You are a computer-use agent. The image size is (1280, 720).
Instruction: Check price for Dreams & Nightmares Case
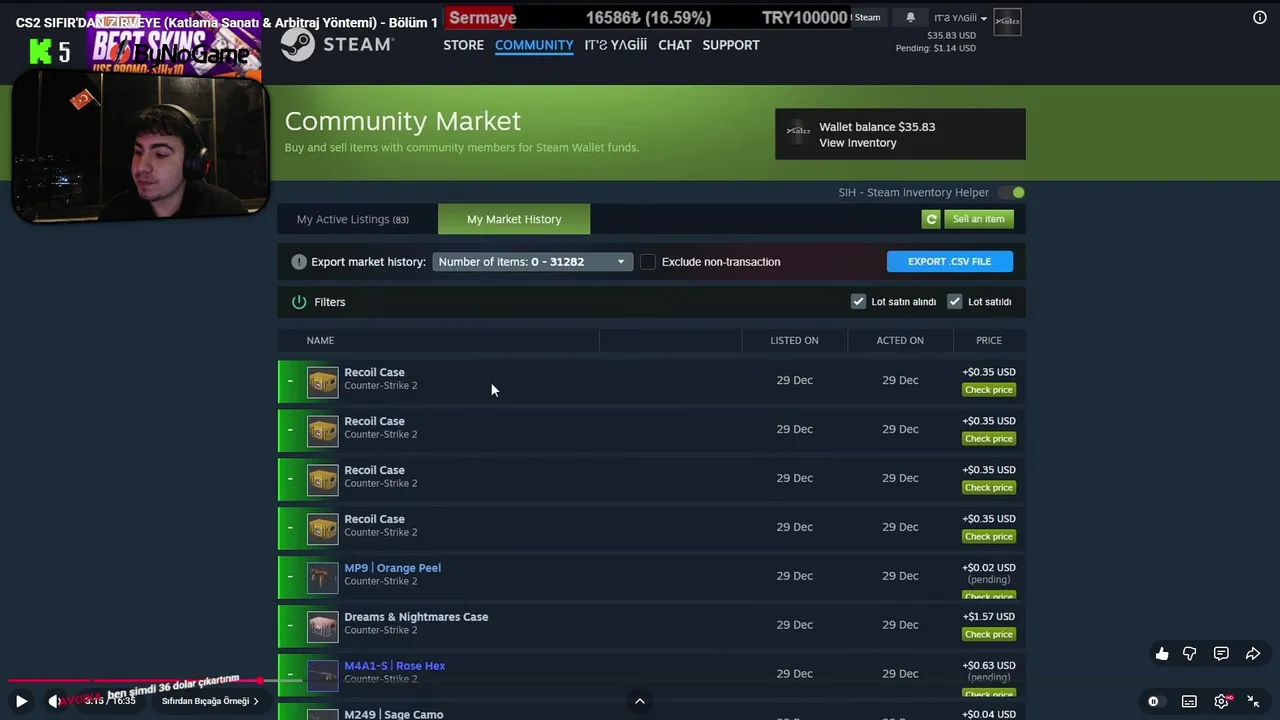(989, 634)
